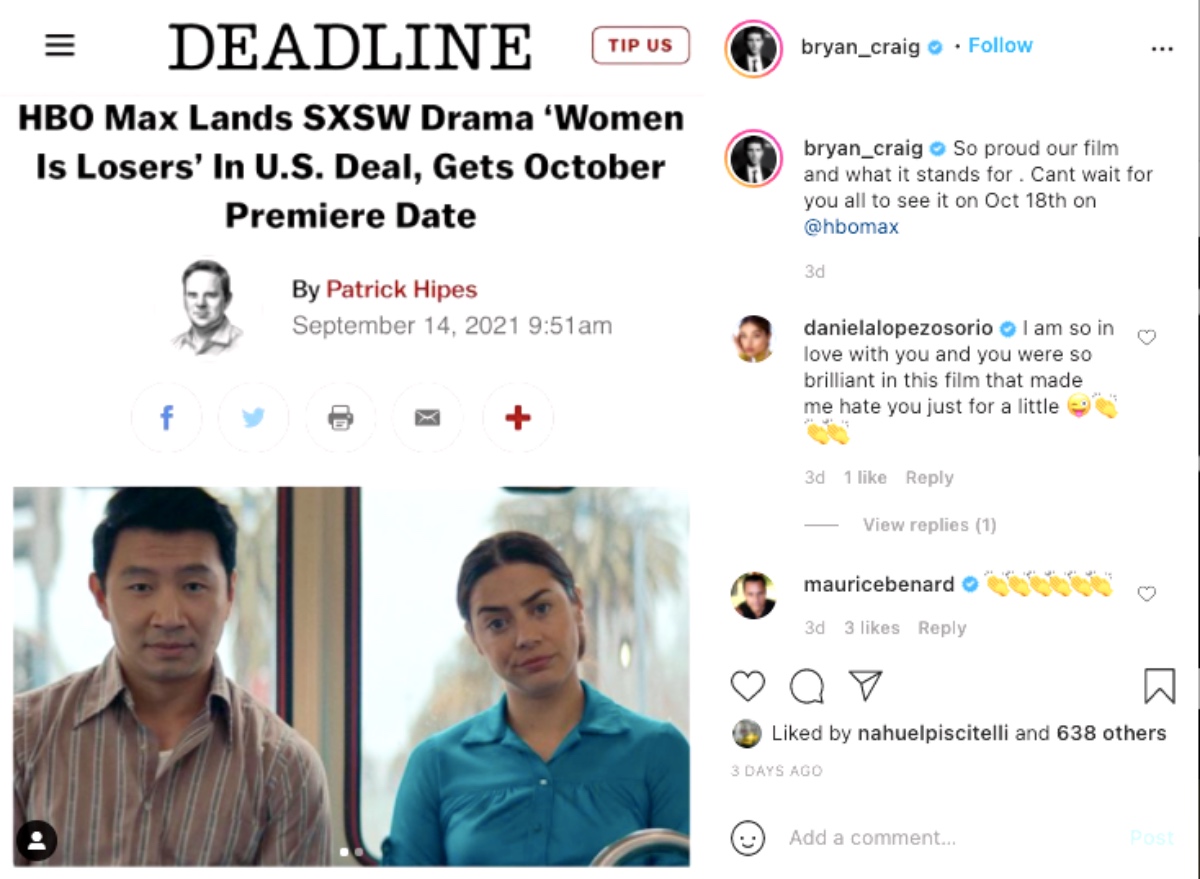Open author Patrick Hipes link

pos(401,290)
